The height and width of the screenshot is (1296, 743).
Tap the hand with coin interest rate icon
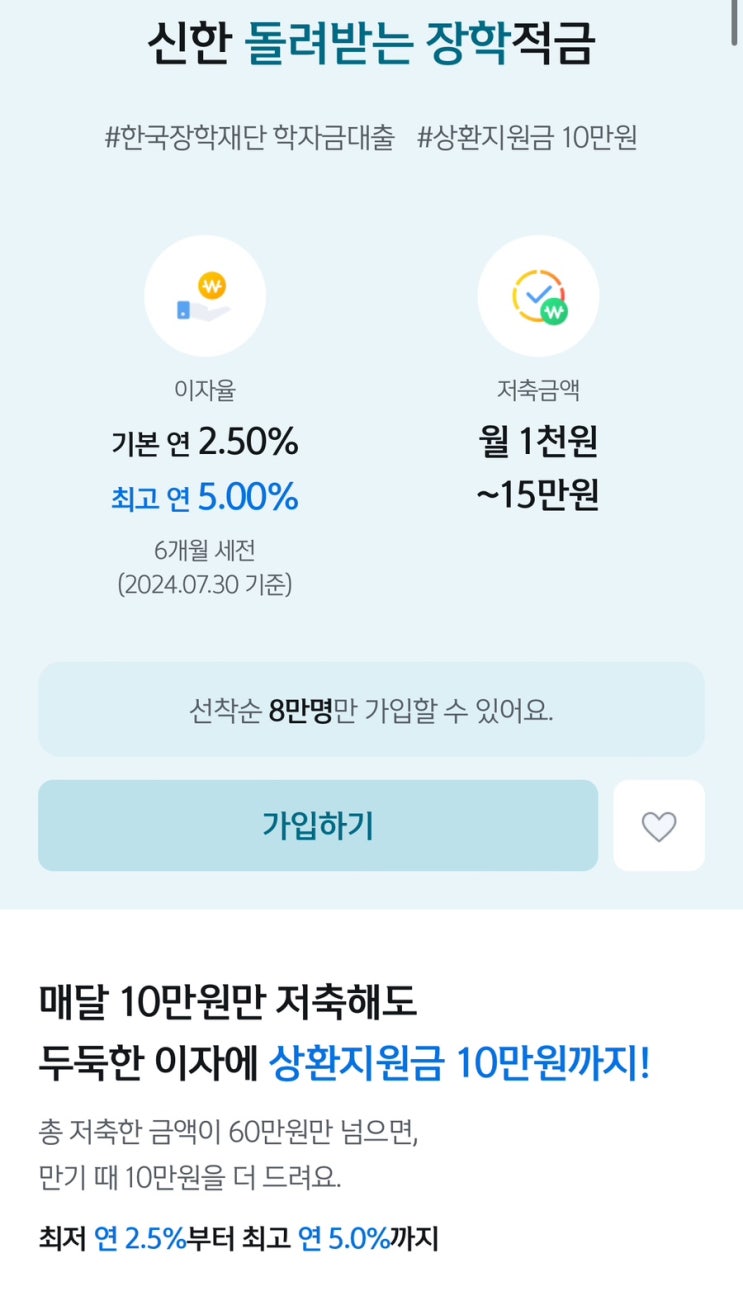point(205,296)
